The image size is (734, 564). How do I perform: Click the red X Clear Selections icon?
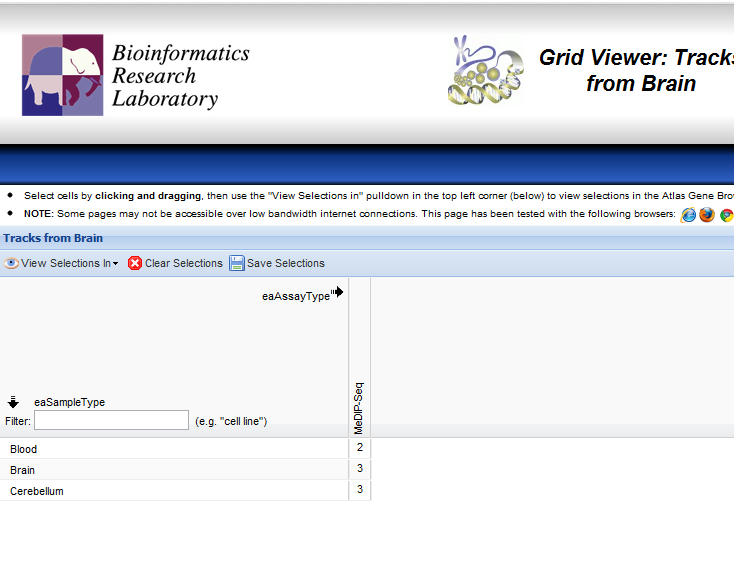pyautogui.click(x=135, y=263)
